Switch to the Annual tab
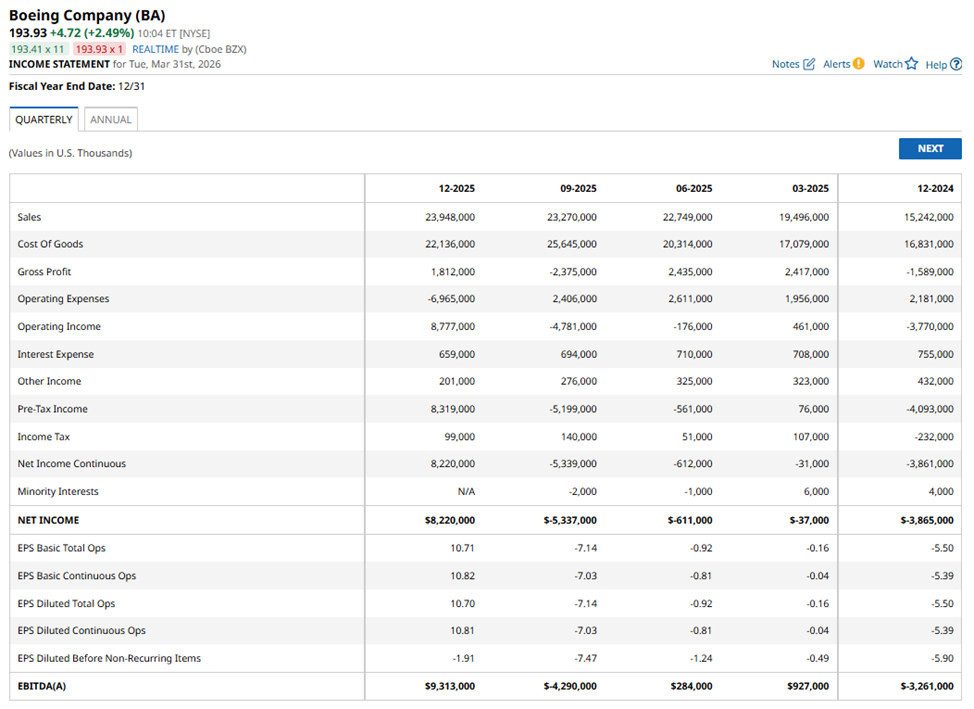 click(x=110, y=120)
